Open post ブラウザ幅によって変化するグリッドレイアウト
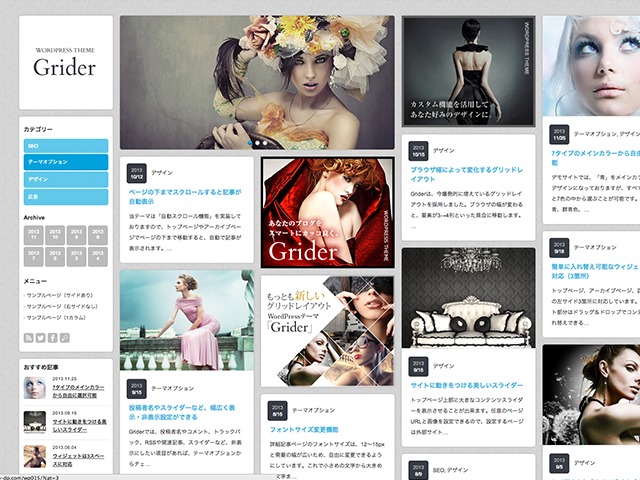Viewport: 640px width, 480px height. tap(467, 174)
